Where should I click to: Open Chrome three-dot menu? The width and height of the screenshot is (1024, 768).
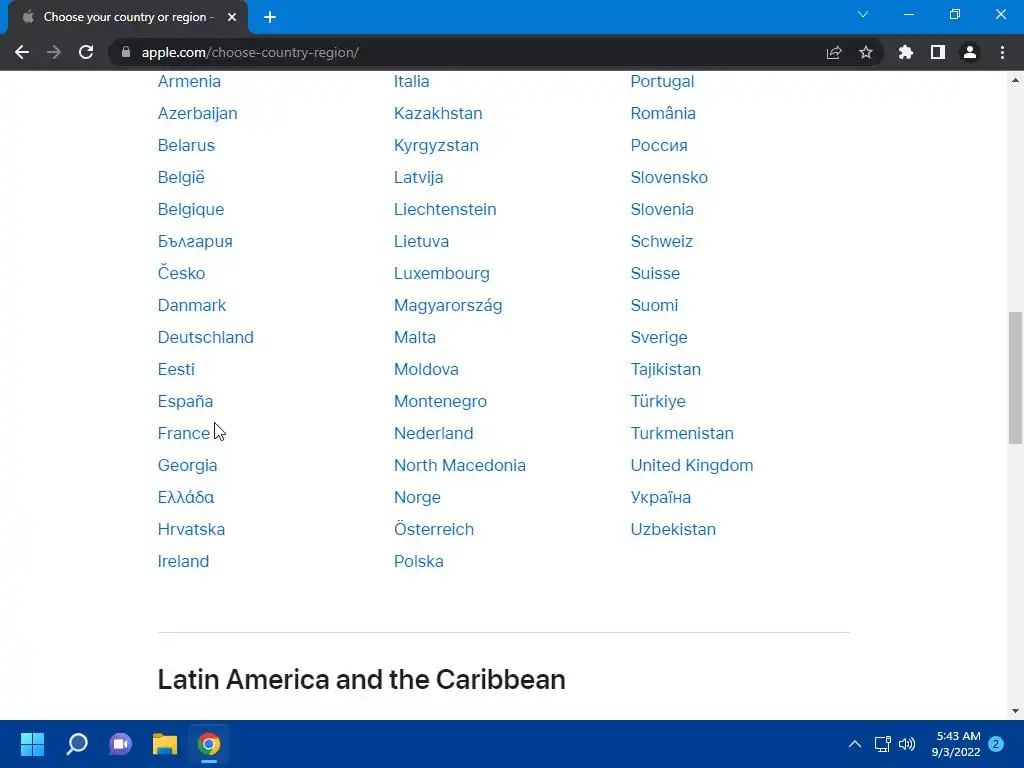pyautogui.click(x=1002, y=52)
